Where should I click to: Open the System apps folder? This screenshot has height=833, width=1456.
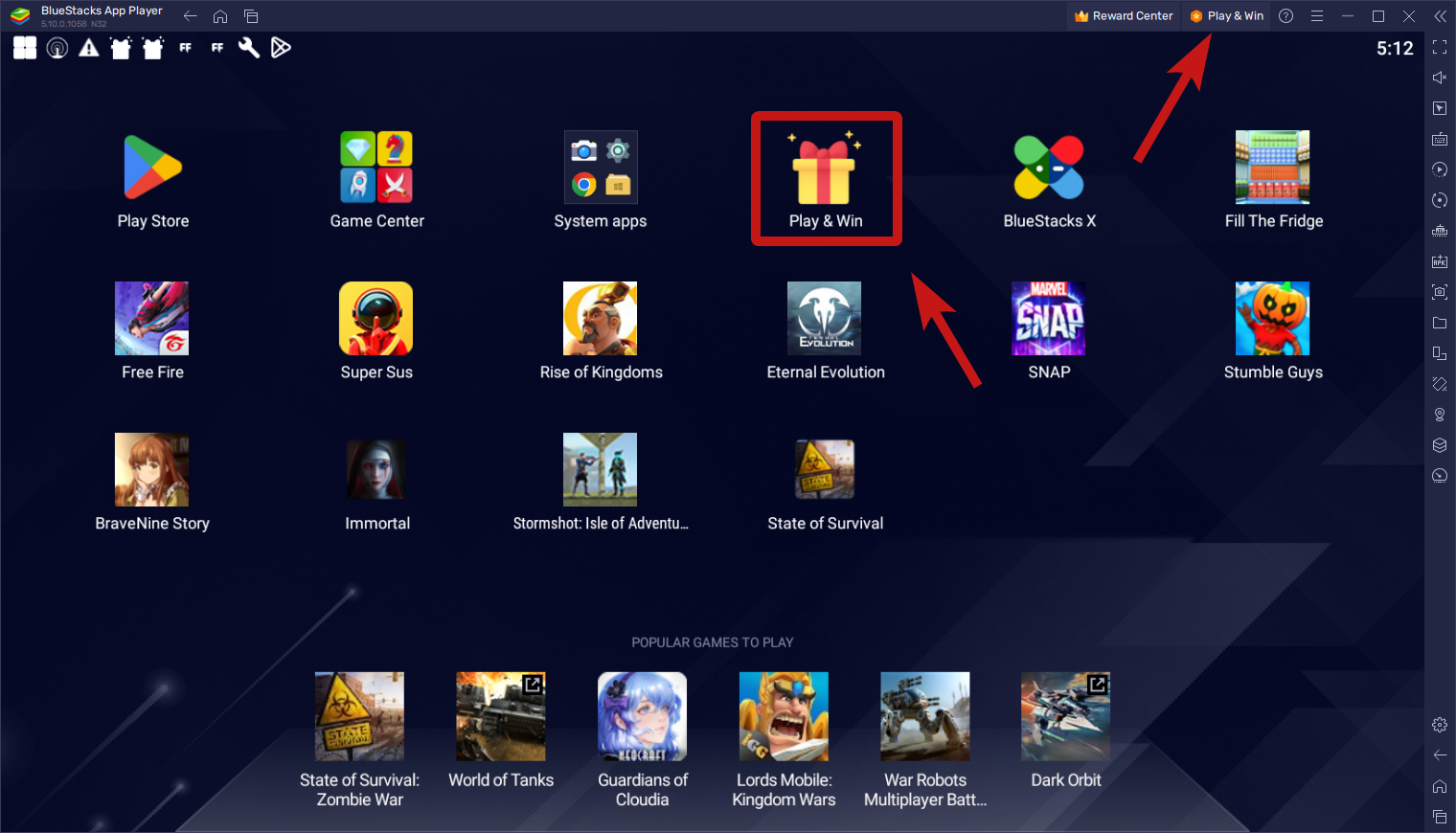tap(601, 168)
